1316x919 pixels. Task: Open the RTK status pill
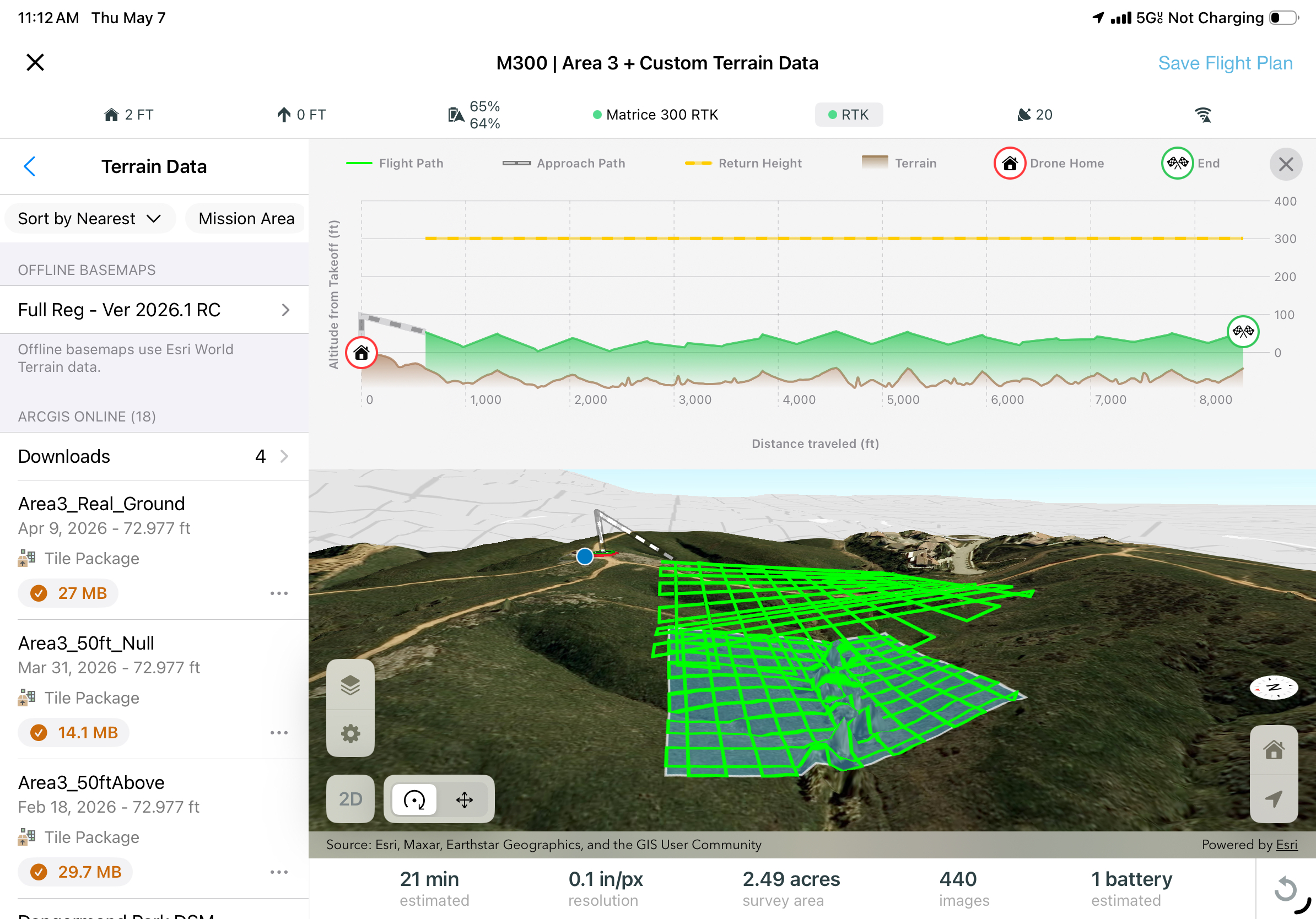point(848,115)
